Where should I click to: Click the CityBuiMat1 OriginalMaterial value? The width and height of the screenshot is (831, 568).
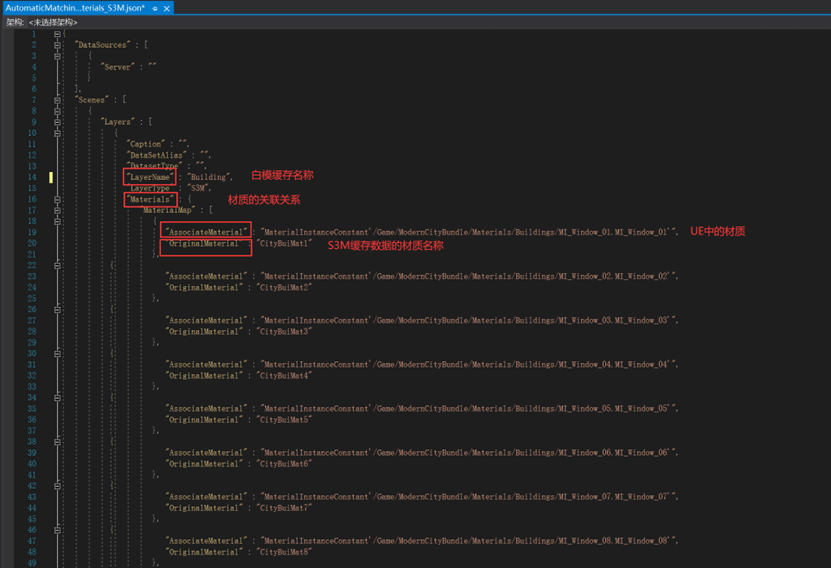(284, 243)
